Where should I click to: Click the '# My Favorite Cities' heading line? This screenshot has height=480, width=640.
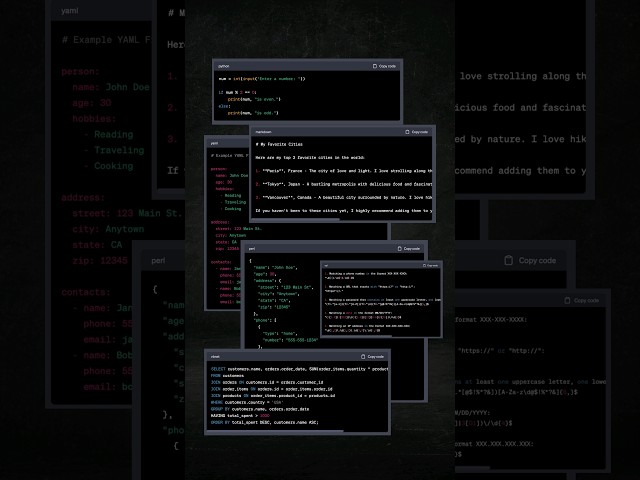279,144
